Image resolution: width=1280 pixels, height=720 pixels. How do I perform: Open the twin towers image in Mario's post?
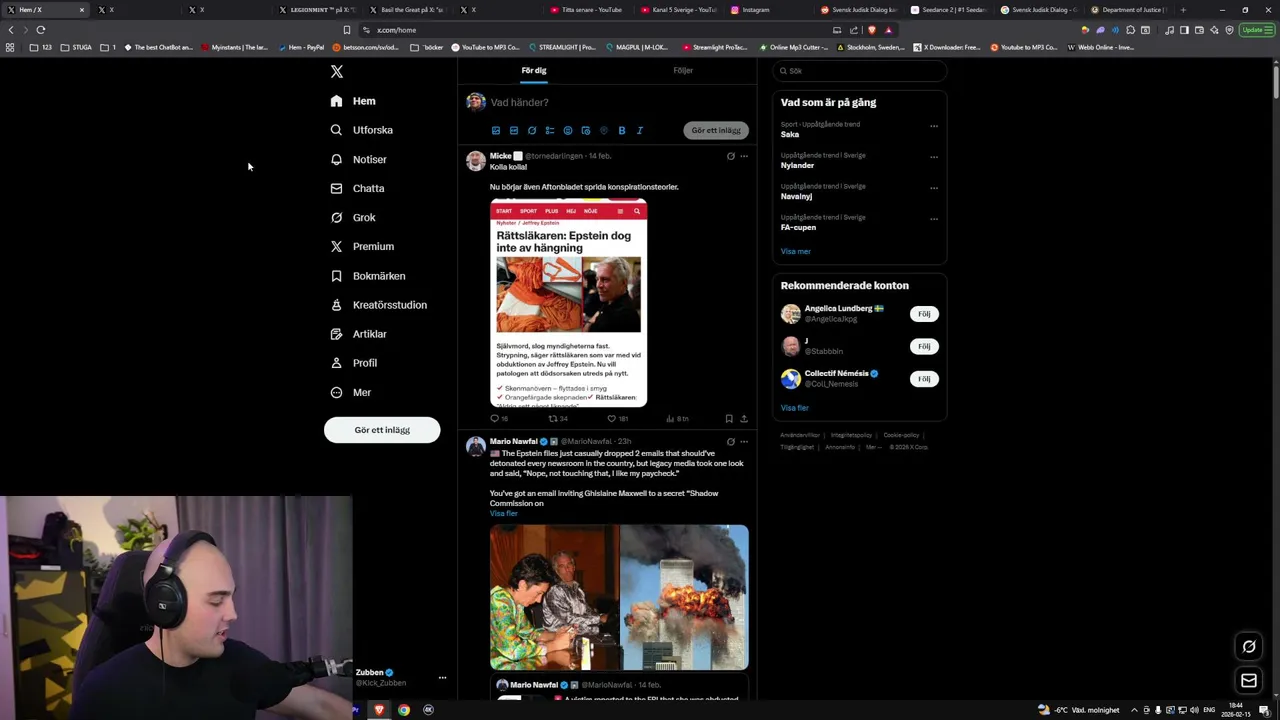(684, 597)
